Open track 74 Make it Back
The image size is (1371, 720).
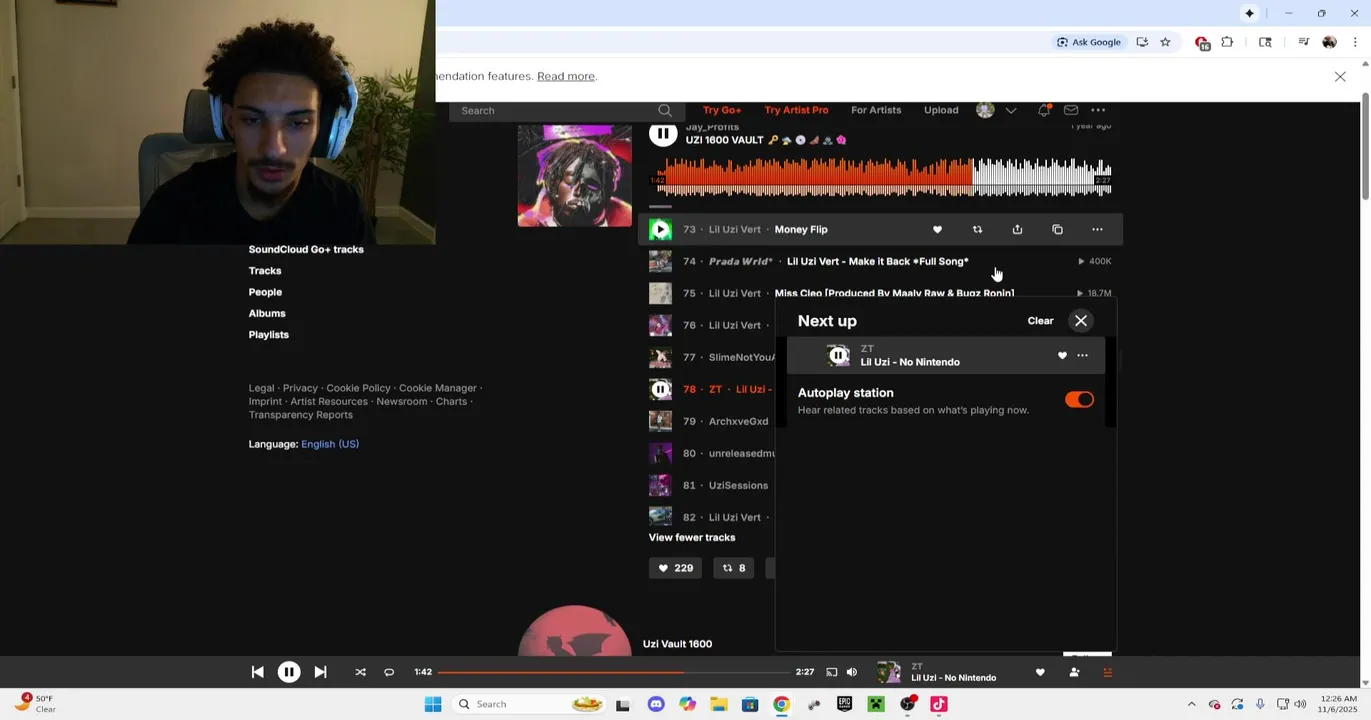coord(877,262)
